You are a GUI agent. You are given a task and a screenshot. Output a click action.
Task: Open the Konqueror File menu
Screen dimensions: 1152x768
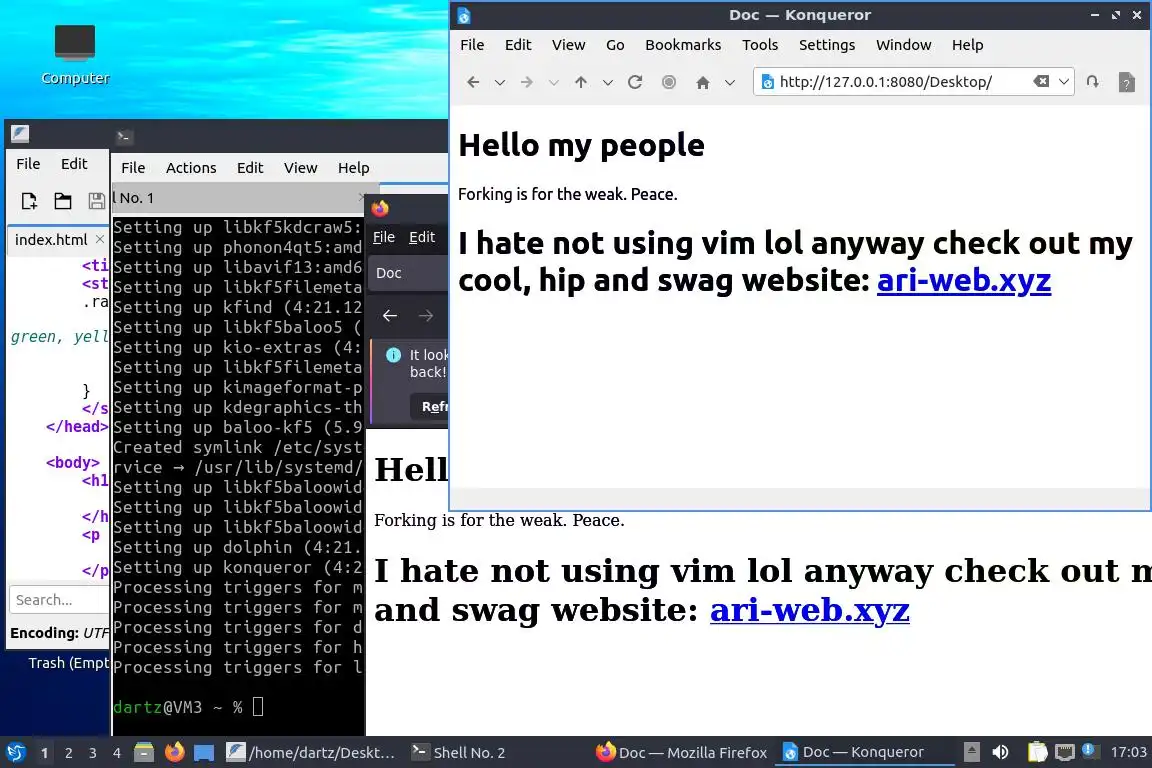point(472,45)
